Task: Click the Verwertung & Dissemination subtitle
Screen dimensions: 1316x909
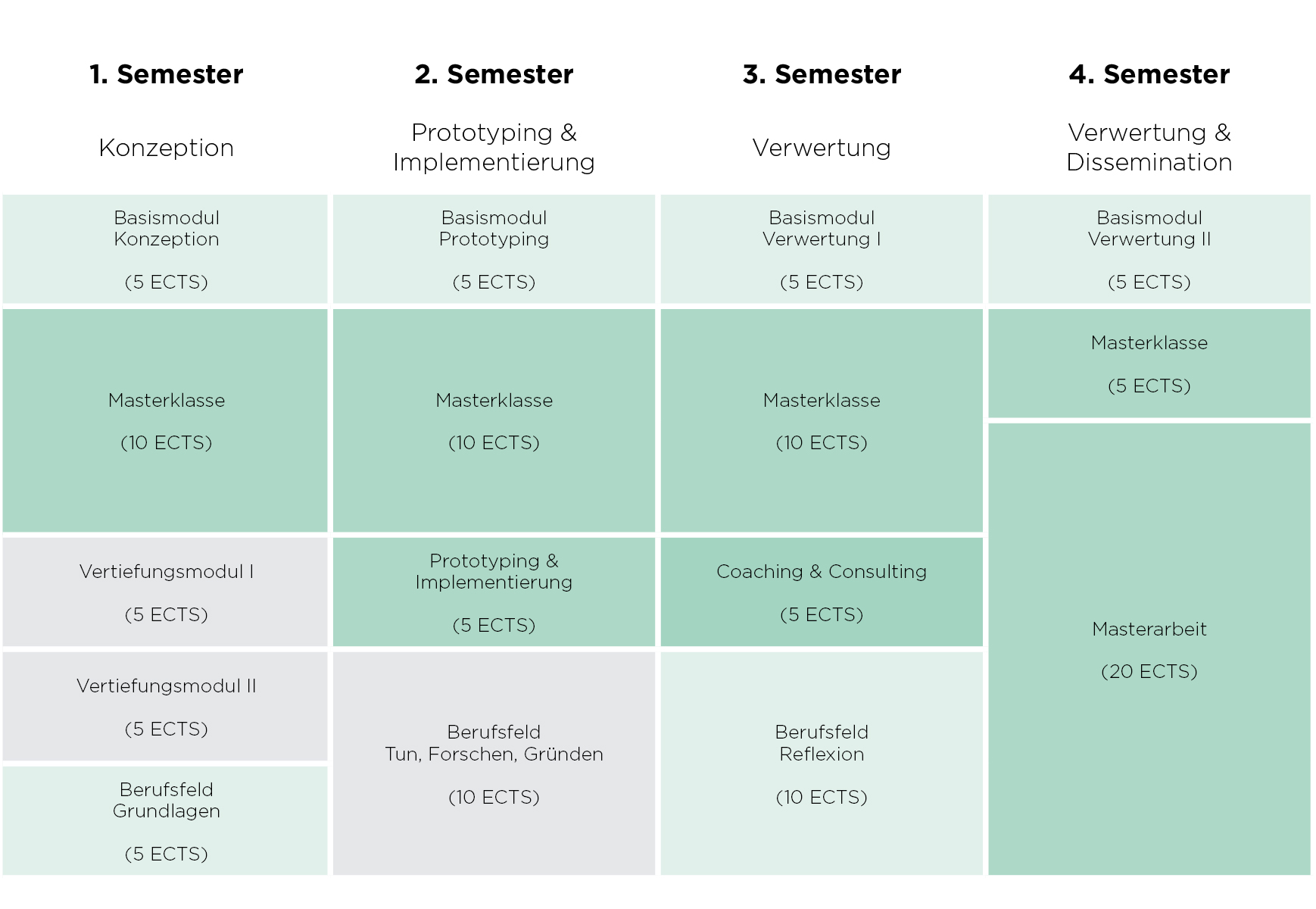Action: [1149, 147]
